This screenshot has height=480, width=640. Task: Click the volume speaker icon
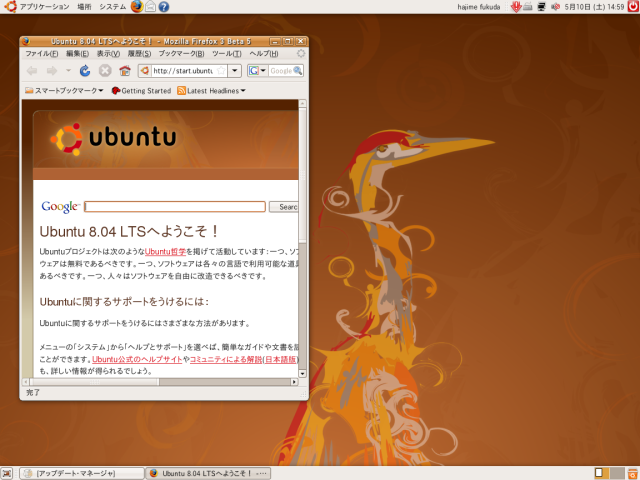[555, 7]
